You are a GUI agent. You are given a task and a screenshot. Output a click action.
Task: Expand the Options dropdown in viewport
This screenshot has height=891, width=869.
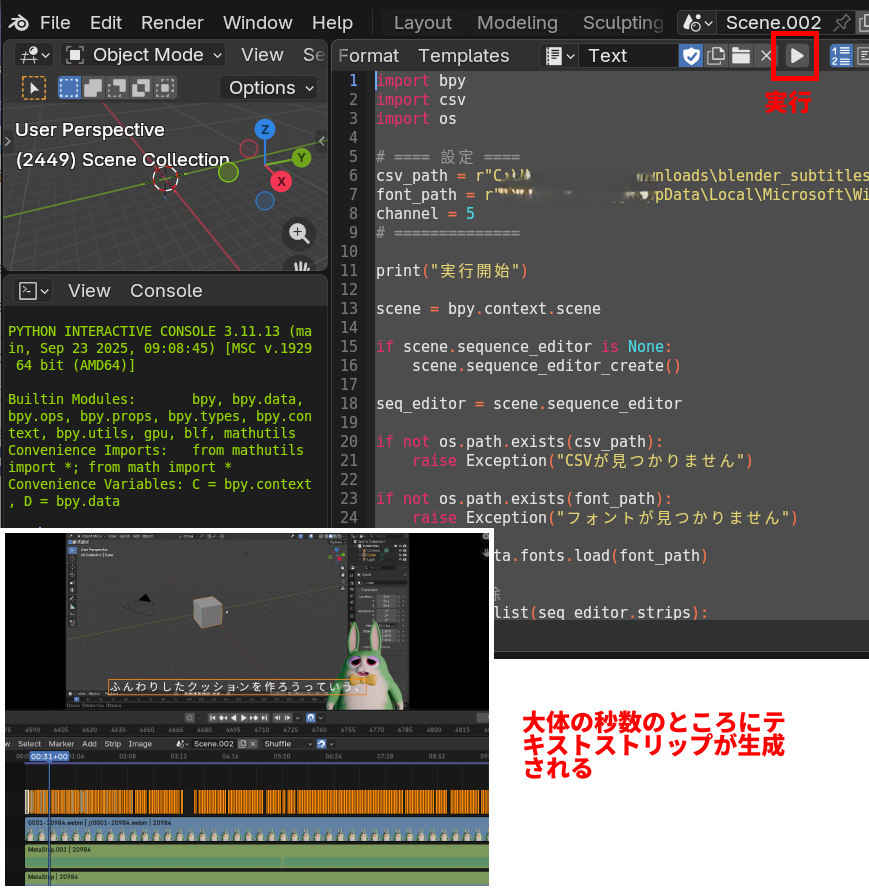(268, 88)
